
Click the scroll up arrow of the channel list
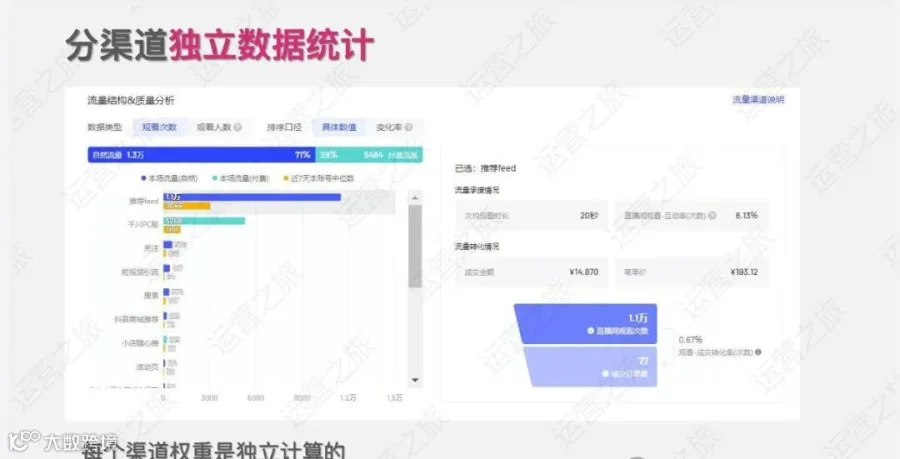point(415,198)
